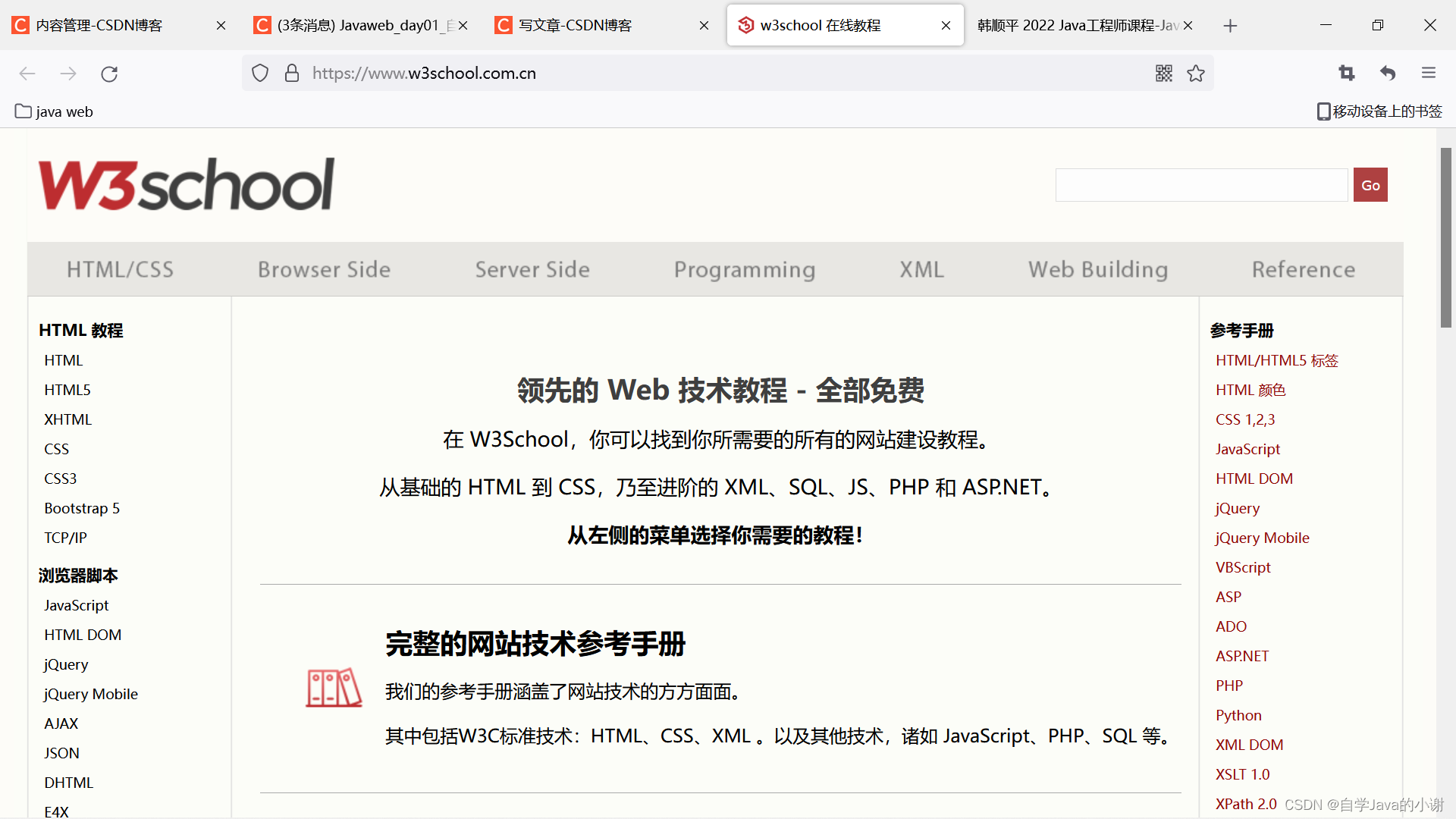Open the CSS tutorial link in left menu
1456x819 pixels.
click(x=56, y=449)
